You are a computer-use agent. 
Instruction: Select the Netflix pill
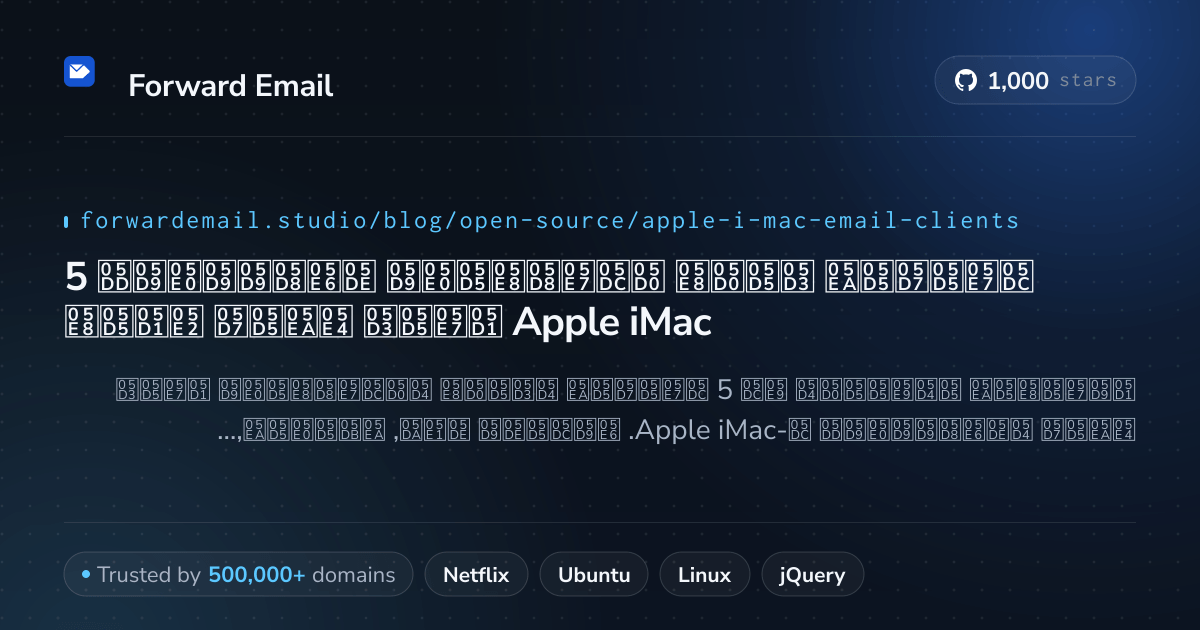pos(476,575)
